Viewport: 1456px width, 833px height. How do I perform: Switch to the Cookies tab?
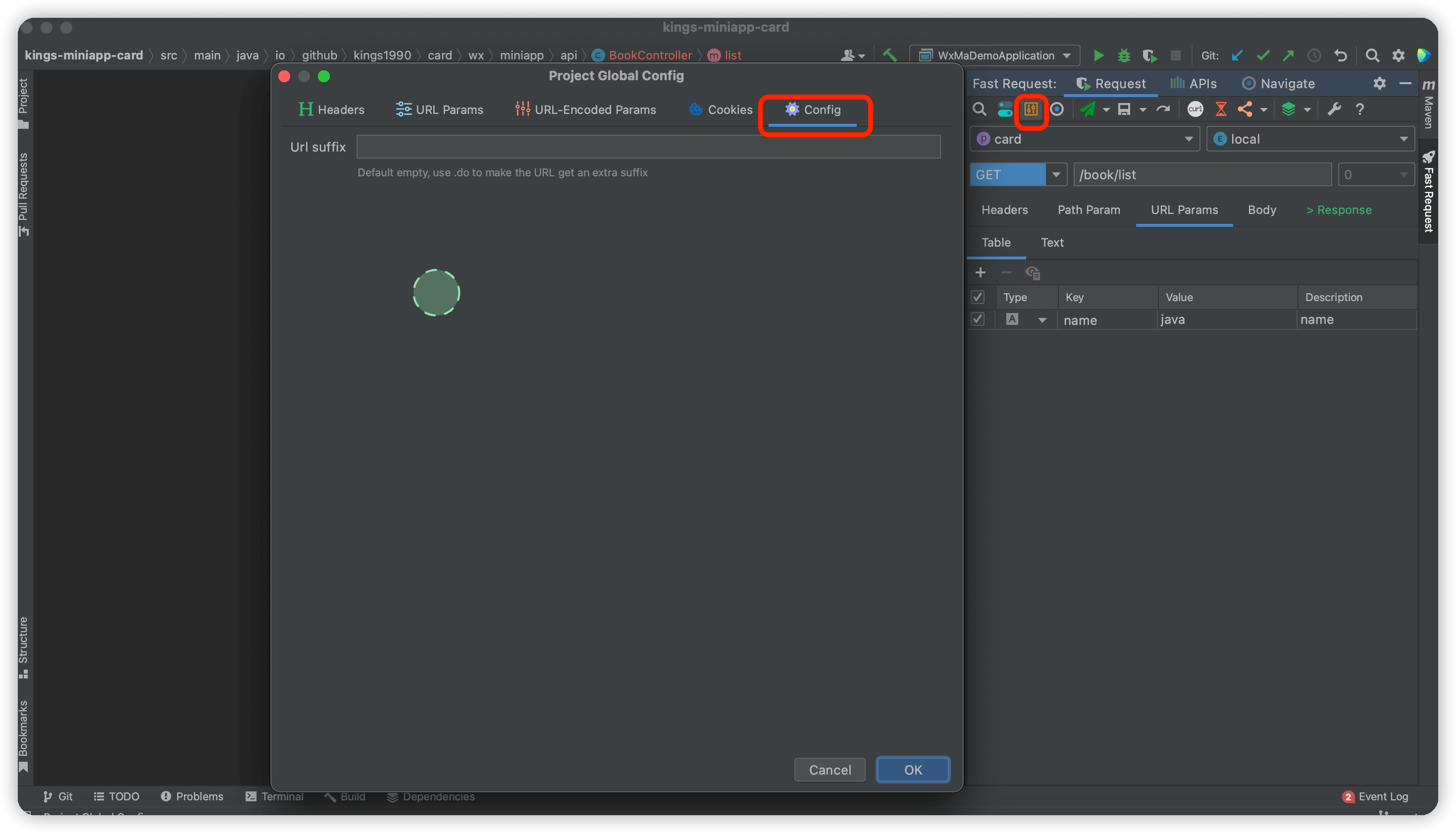(x=721, y=109)
